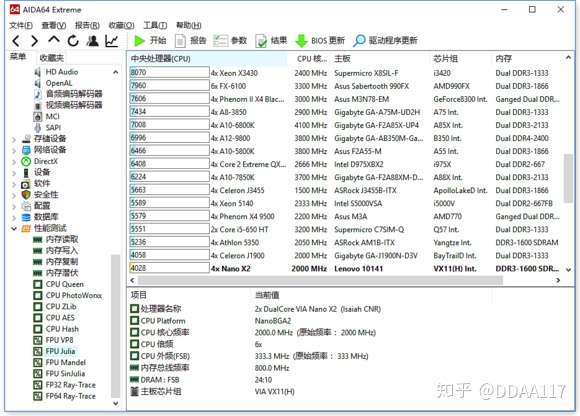The image size is (580, 416).
Task: Expand the 存储设备 storage tree node
Action: click(x=14, y=140)
